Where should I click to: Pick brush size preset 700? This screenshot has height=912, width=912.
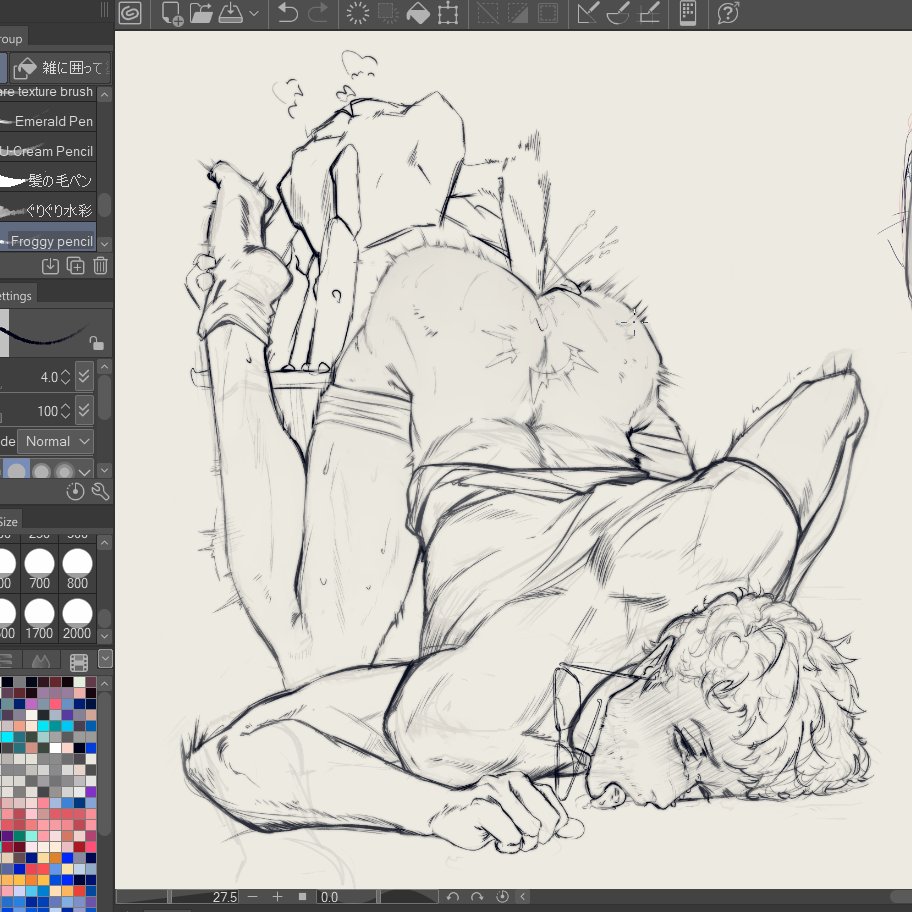pos(39,568)
